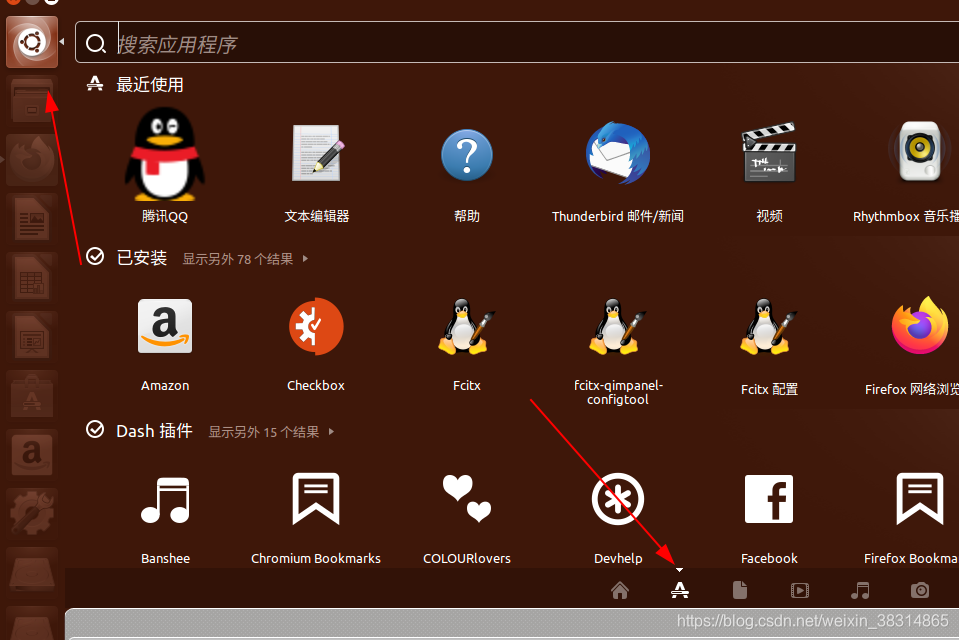Open the 帮助 help application
The image size is (959, 640).
(467, 155)
